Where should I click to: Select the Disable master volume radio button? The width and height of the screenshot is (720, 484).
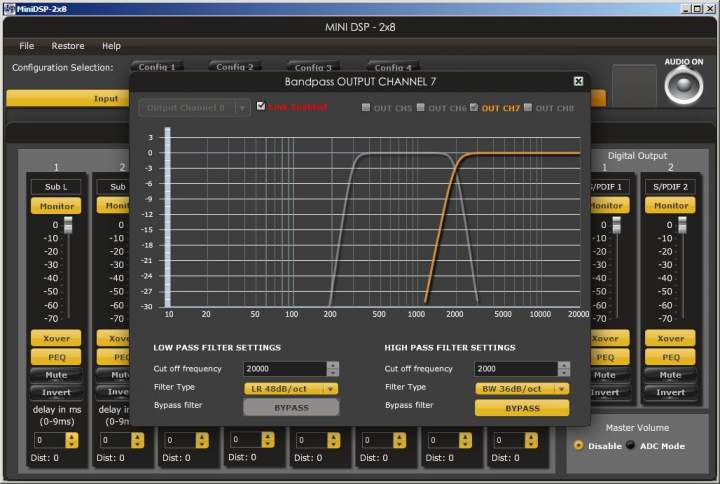point(579,445)
